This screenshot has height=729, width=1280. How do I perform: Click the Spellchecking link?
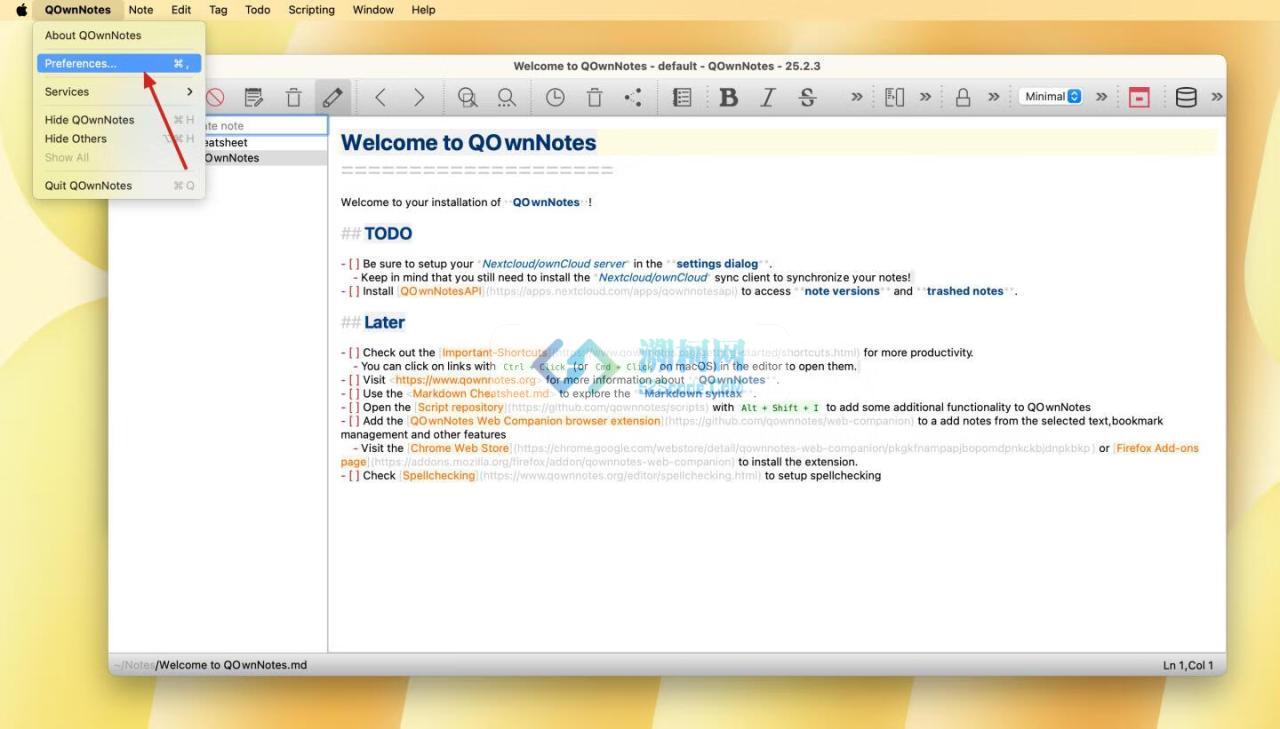[439, 476]
